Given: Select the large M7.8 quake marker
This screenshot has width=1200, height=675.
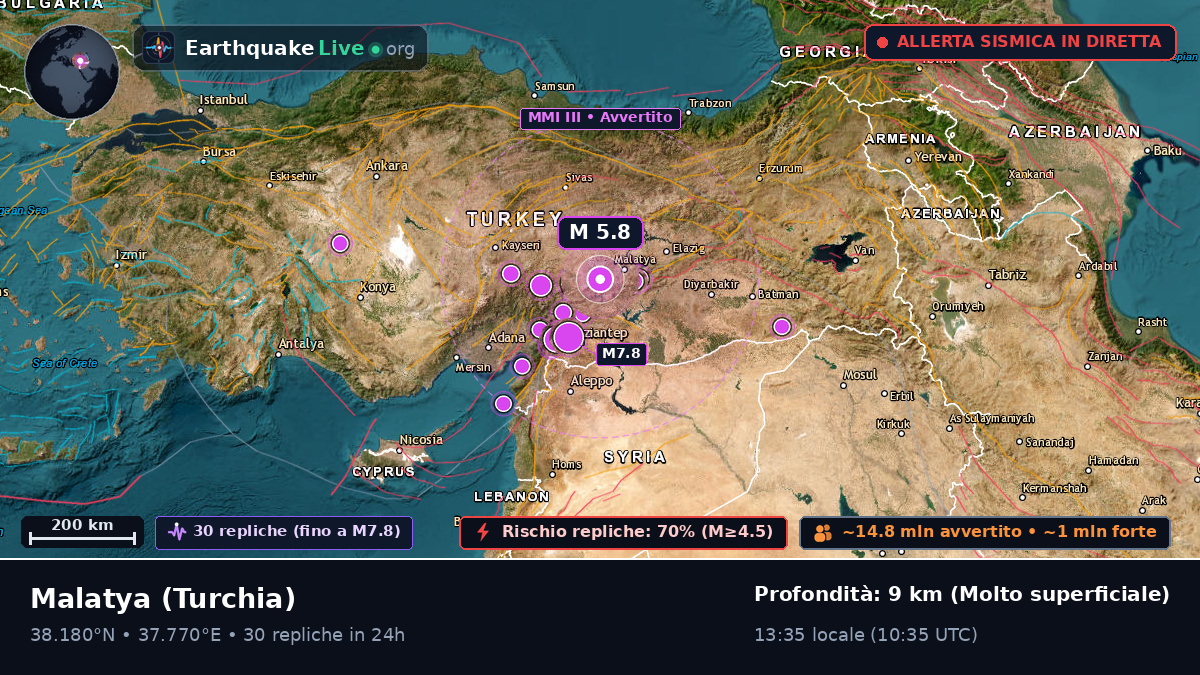Looking at the screenshot, I should (568, 337).
